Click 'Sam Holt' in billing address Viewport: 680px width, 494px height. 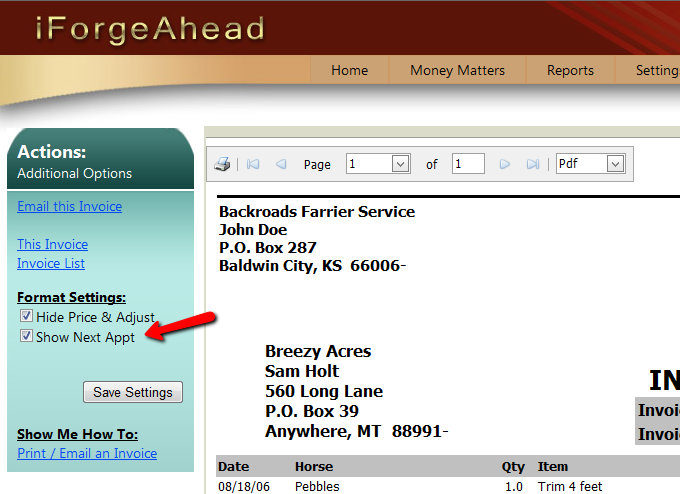[x=302, y=371]
